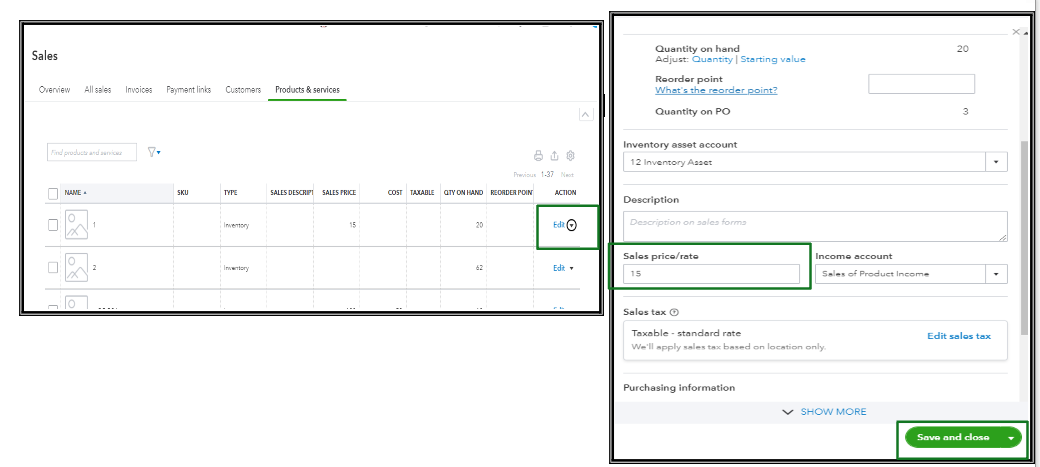Click the SKU column header
The height and width of the screenshot is (467, 1040).
coord(183,193)
